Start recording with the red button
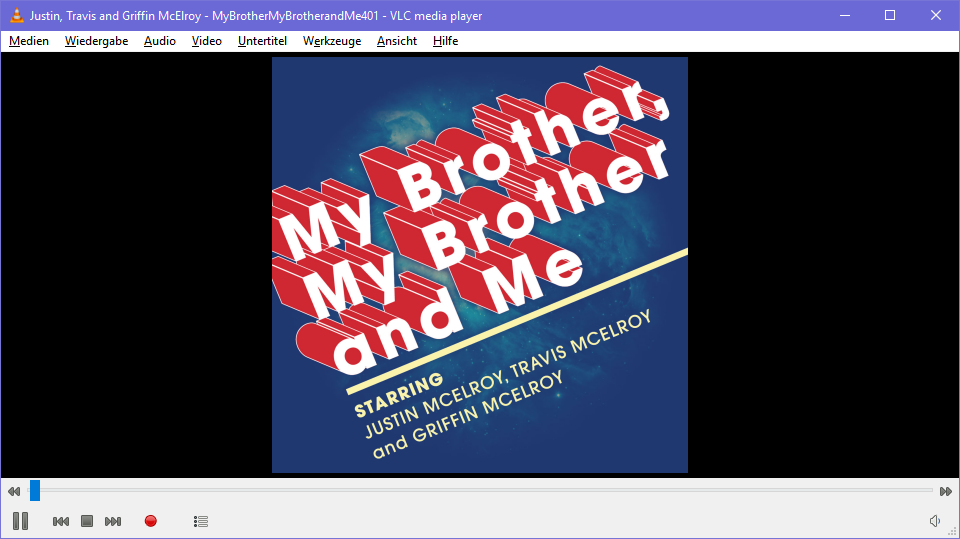Viewport: 960px width, 539px height. pos(151,521)
